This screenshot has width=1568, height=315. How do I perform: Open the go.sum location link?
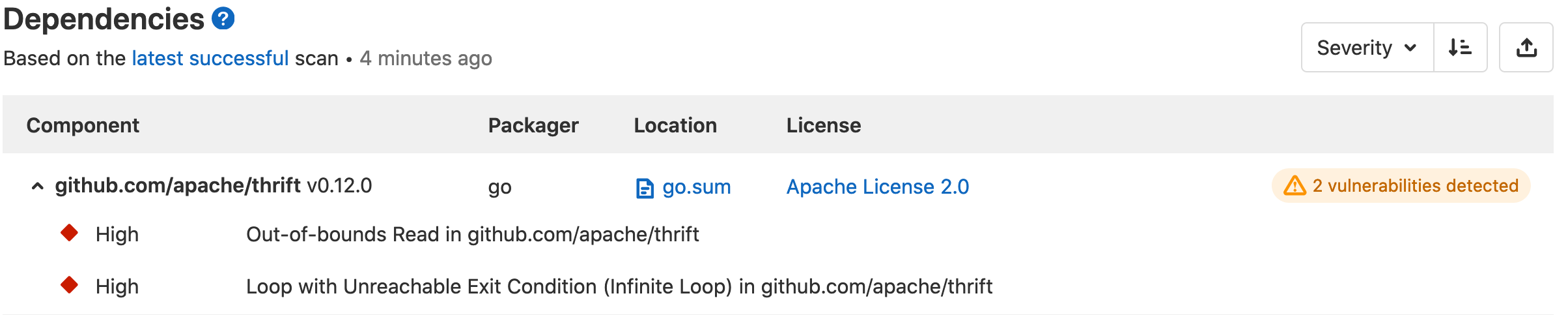point(696,187)
